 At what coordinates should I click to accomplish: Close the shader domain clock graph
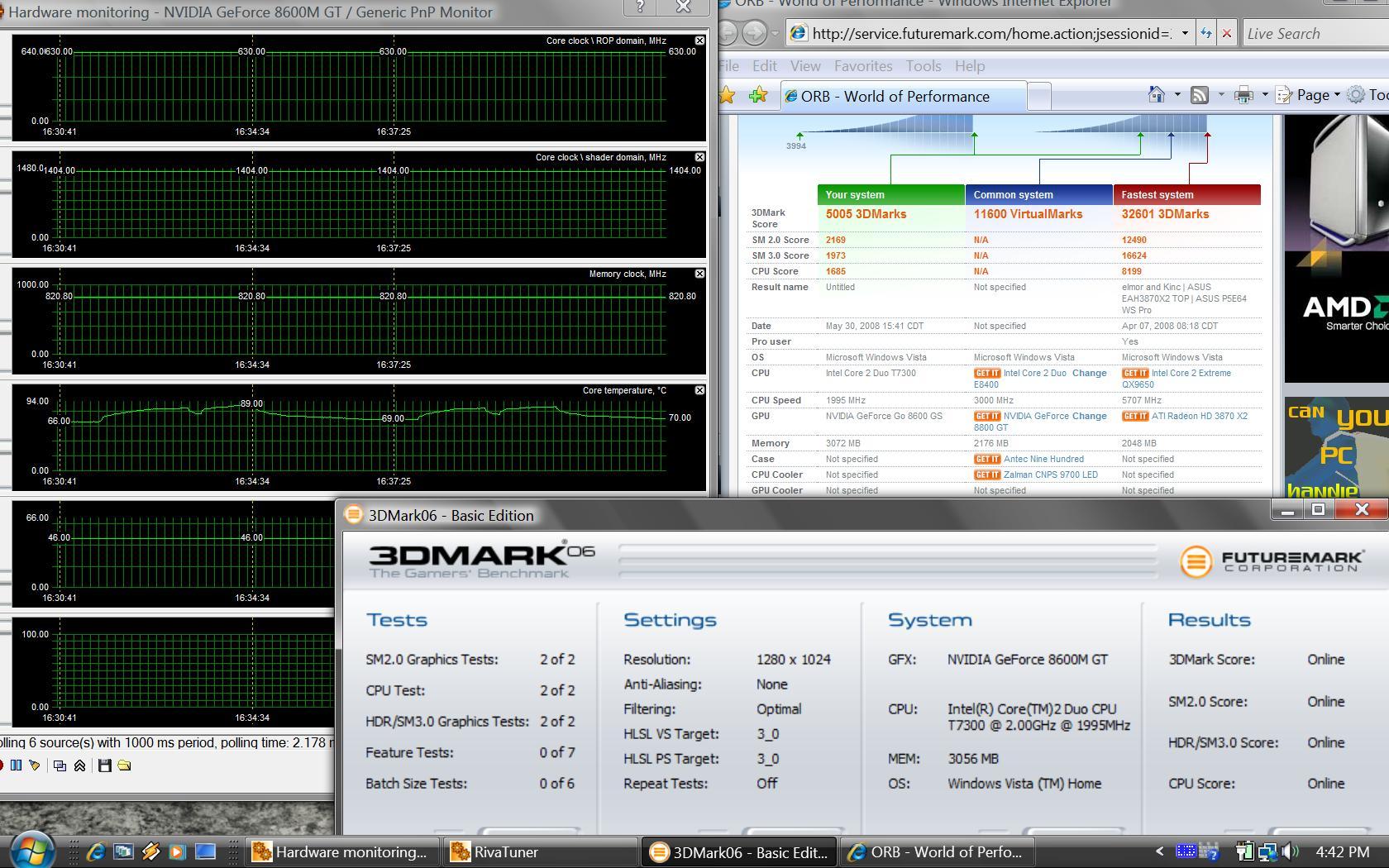(x=699, y=157)
